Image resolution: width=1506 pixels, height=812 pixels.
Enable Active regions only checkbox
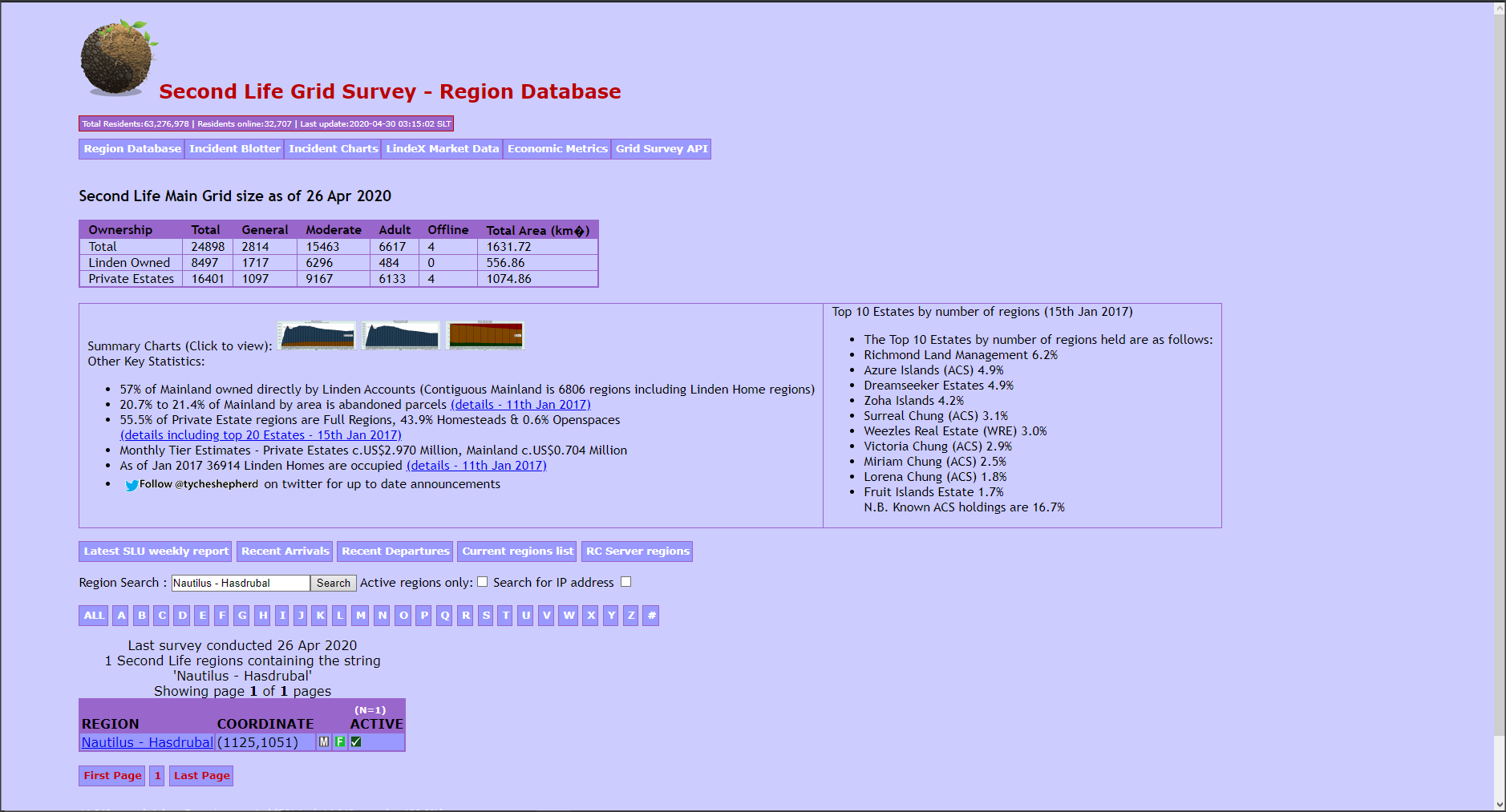coord(483,582)
